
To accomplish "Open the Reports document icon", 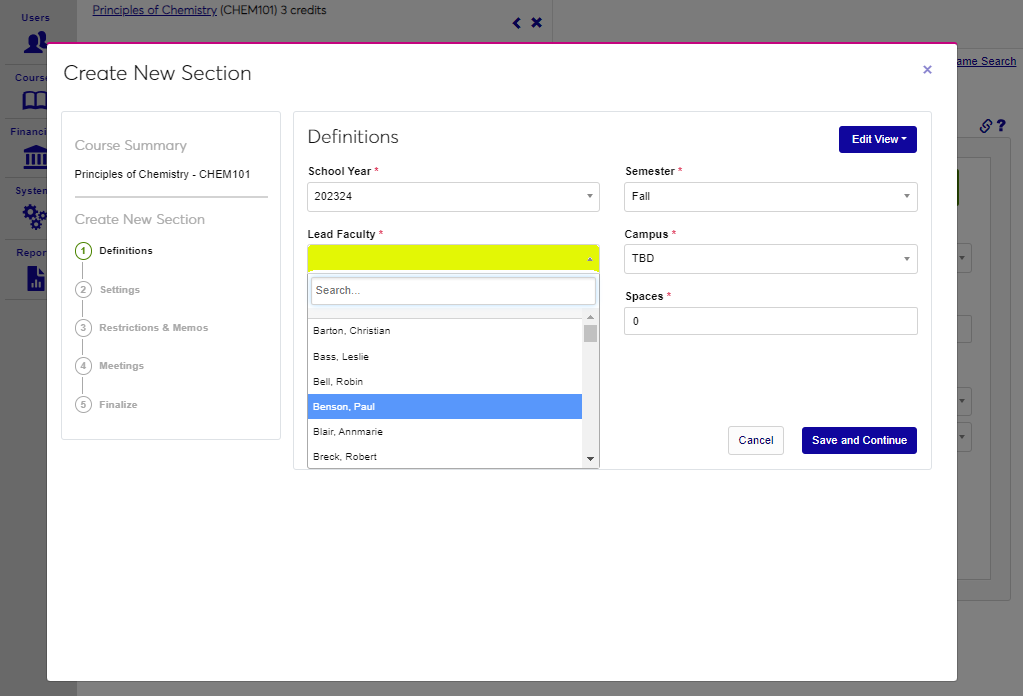I will point(35,277).
